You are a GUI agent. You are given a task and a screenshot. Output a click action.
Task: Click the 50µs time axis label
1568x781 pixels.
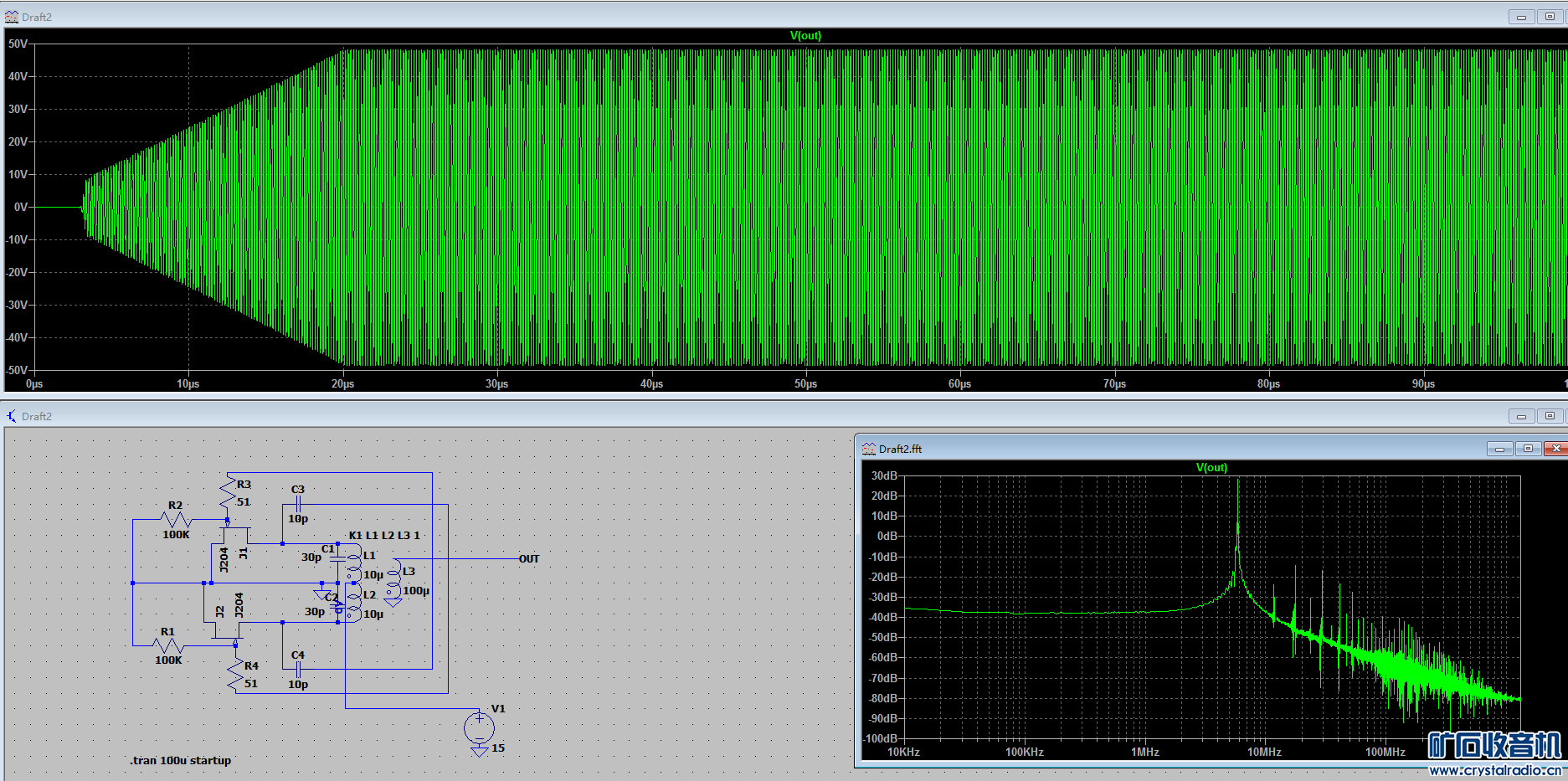(x=805, y=383)
